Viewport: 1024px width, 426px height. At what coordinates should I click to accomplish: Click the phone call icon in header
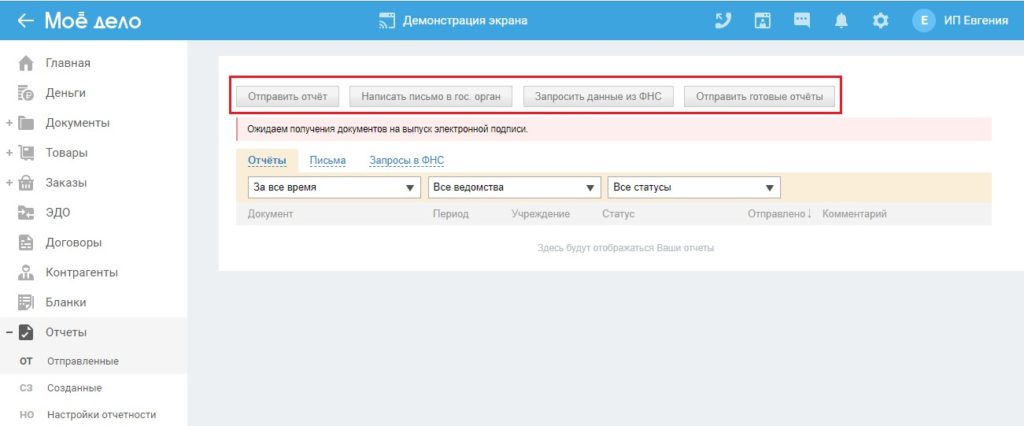point(723,21)
